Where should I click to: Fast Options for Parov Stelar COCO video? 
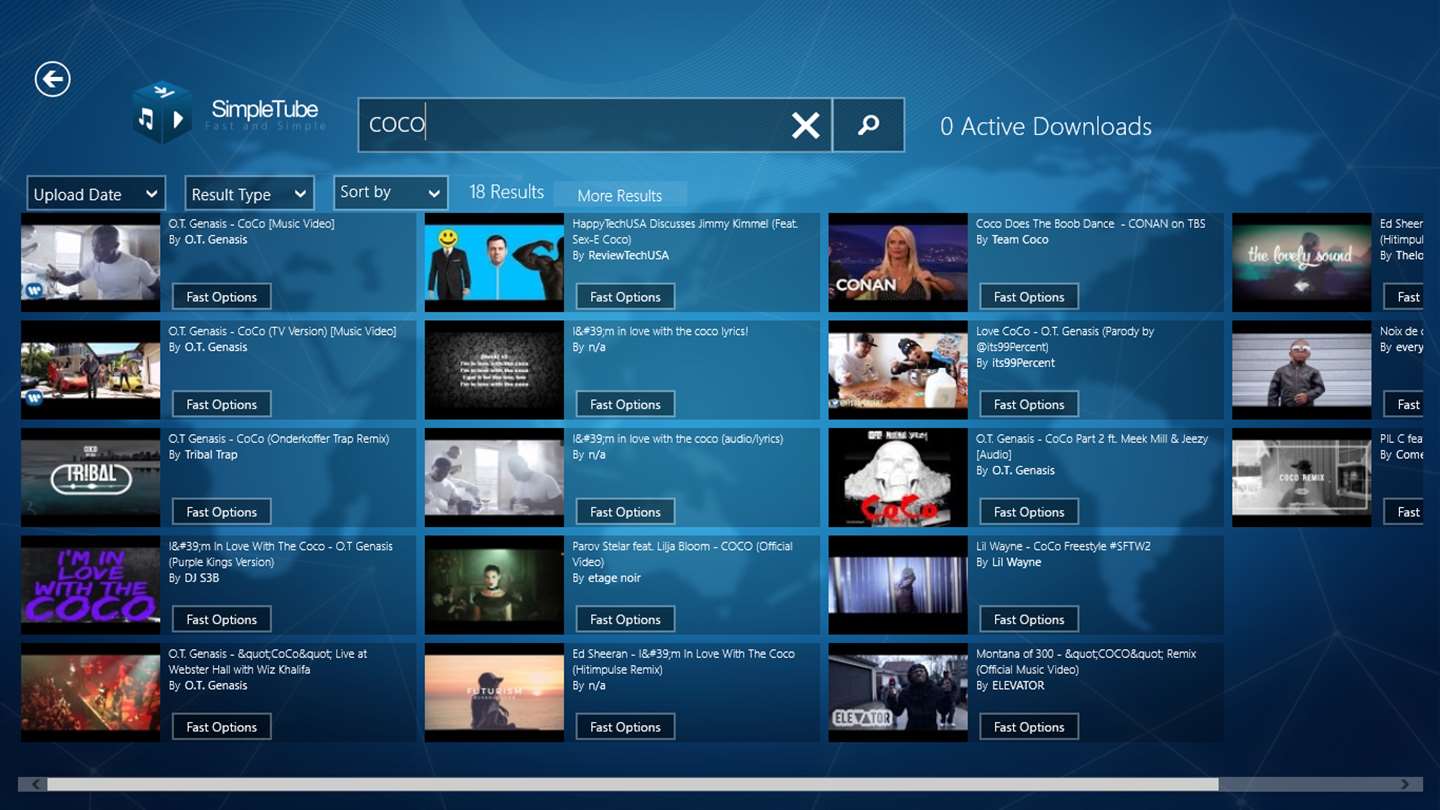pyautogui.click(x=625, y=619)
